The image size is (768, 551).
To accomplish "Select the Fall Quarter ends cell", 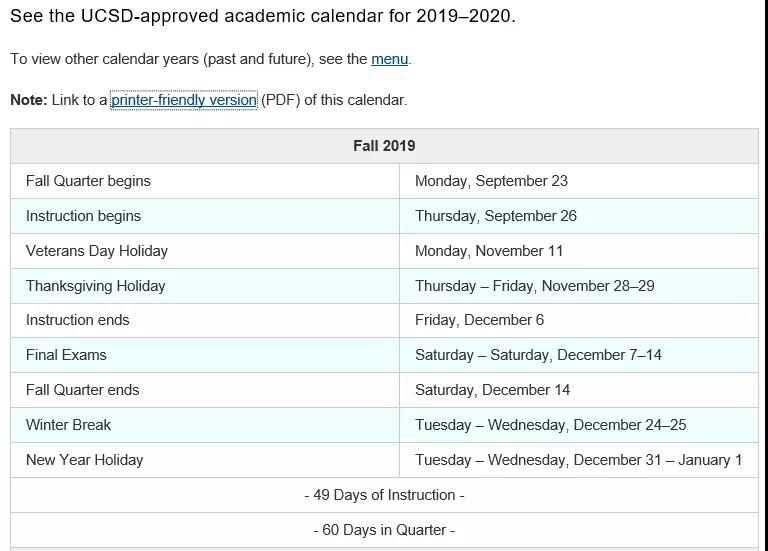I will 205,390.
